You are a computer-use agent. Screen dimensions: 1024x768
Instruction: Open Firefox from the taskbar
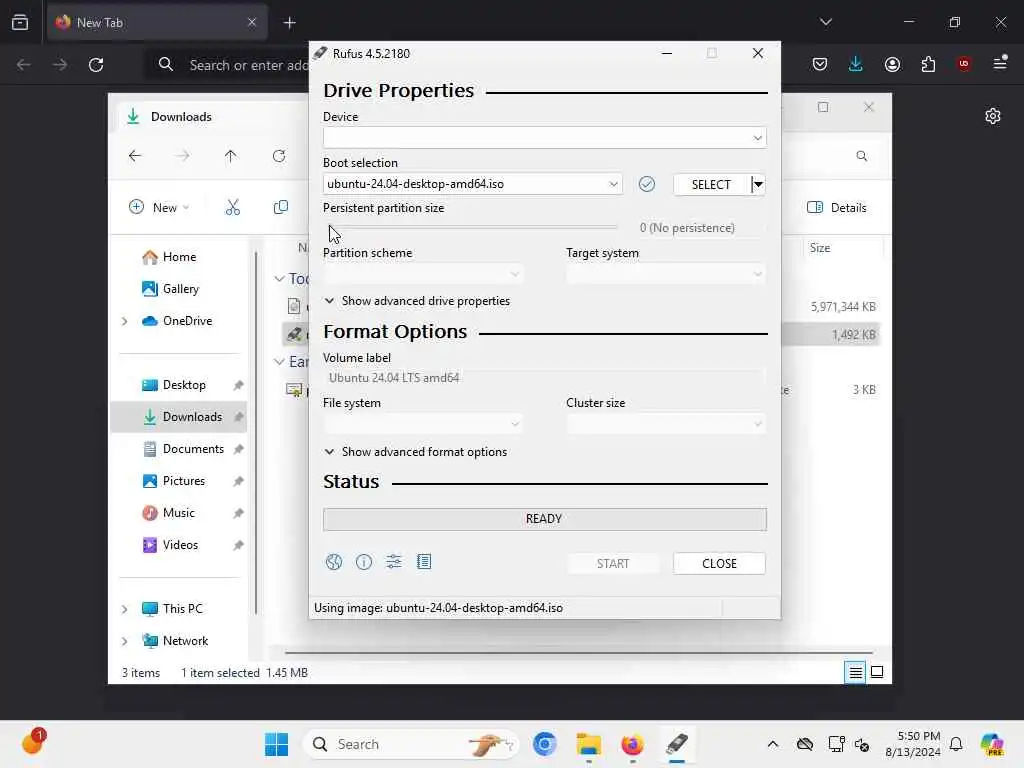pyautogui.click(x=632, y=744)
